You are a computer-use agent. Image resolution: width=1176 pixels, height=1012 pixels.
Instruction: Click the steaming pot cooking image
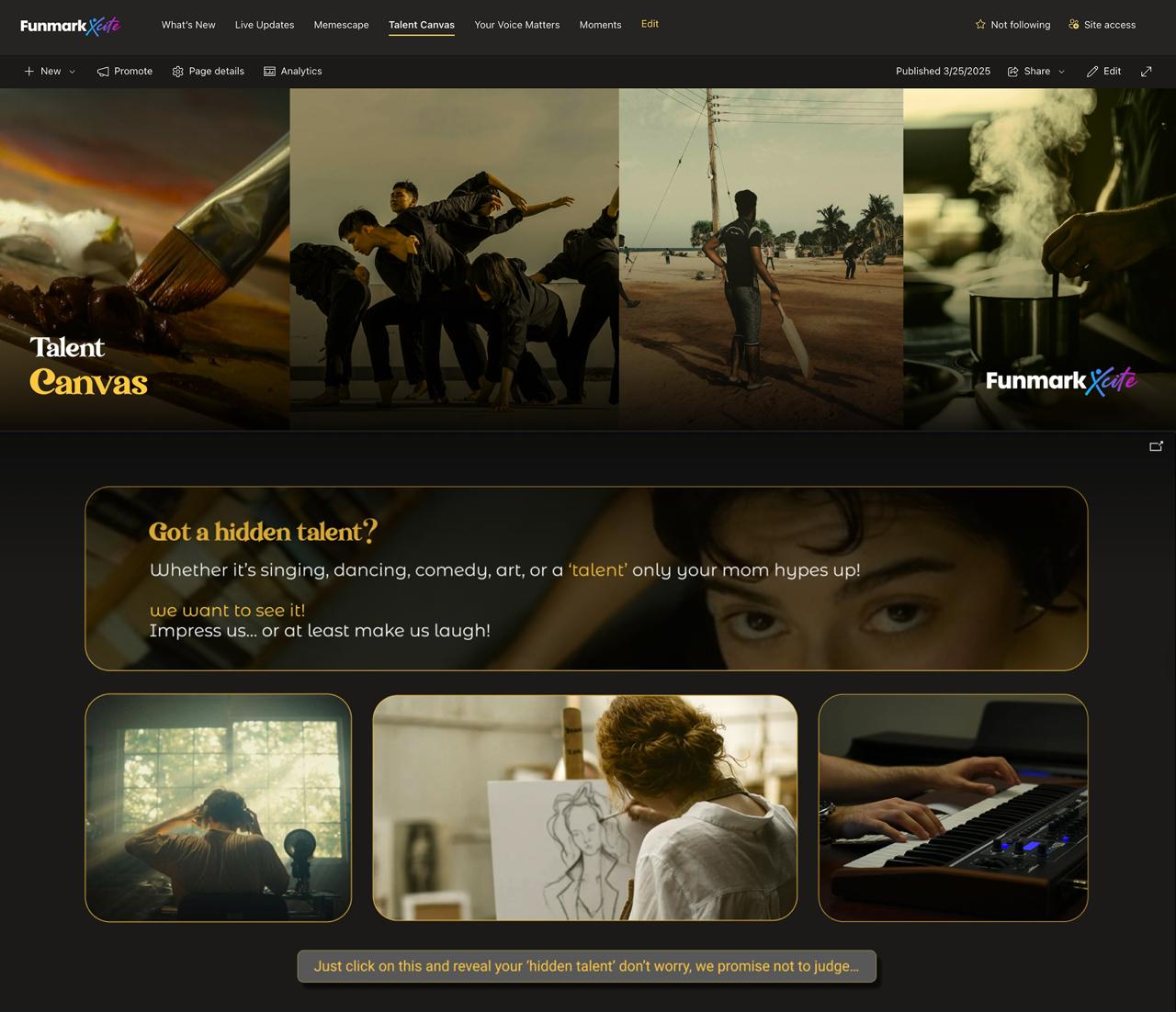pyautogui.click(x=1040, y=259)
